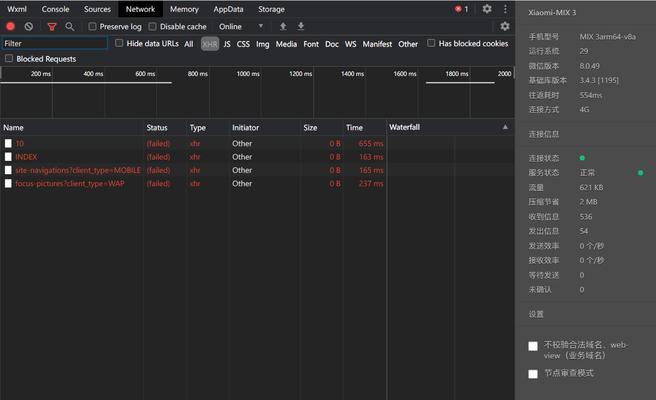Image resolution: width=656 pixels, height=400 pixels.
Task: Check the Hide data URLs option
Action: pyautogui.click(x=119, y=43)
